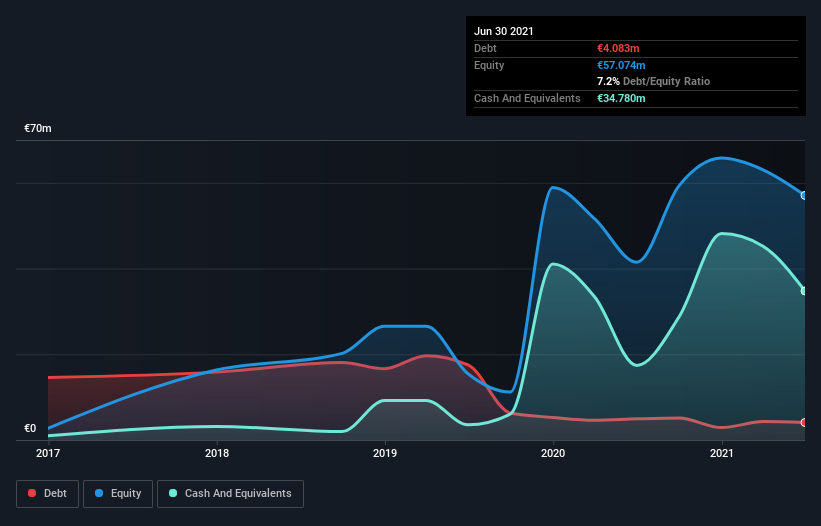
Task: Select the 2018 x-axis label
Action: coord(217,453)
